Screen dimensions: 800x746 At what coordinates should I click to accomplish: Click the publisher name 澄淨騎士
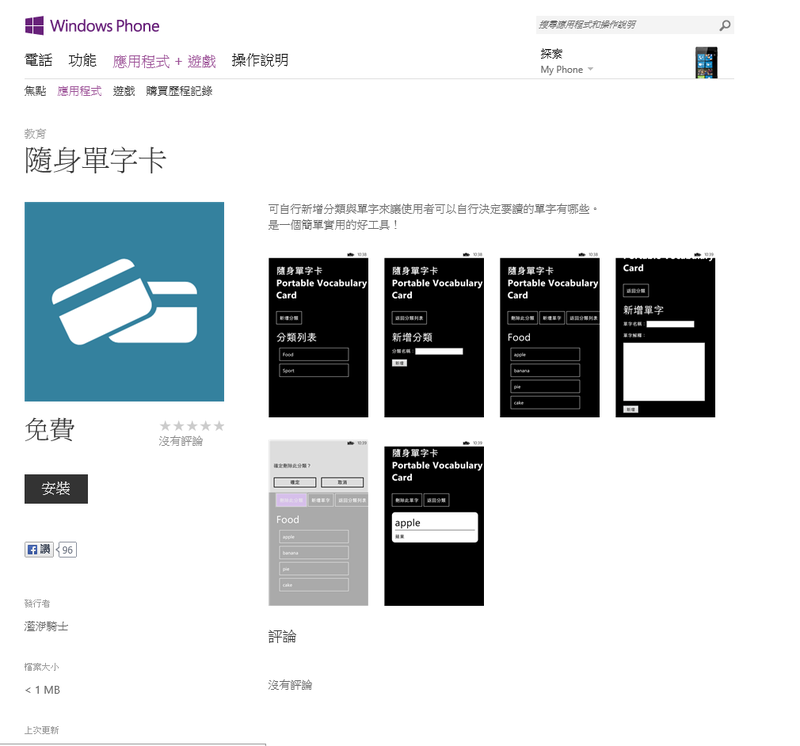[x=46, y=626]
